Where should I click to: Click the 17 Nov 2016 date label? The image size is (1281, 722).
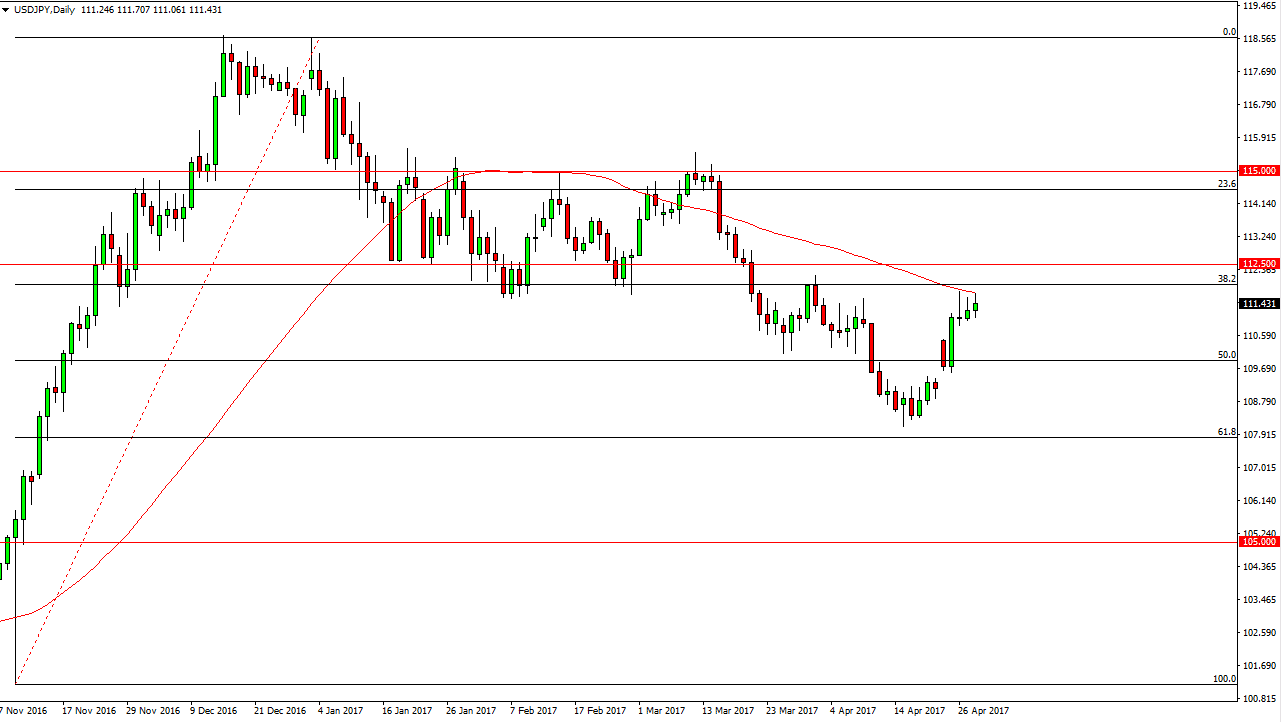pos(87,711)
